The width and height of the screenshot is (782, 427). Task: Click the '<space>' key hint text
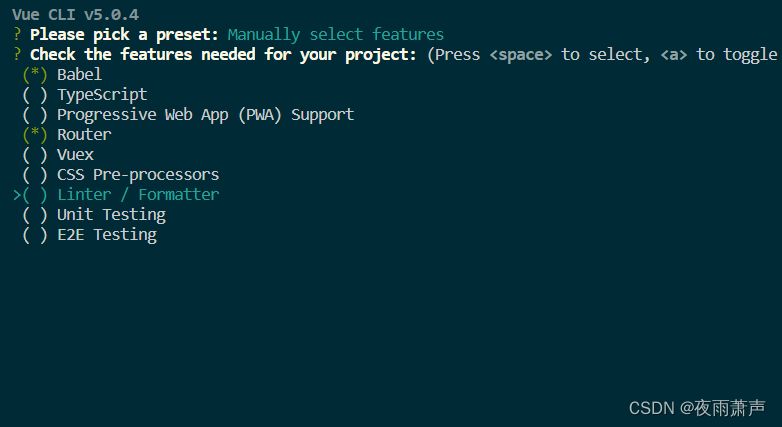521,54
